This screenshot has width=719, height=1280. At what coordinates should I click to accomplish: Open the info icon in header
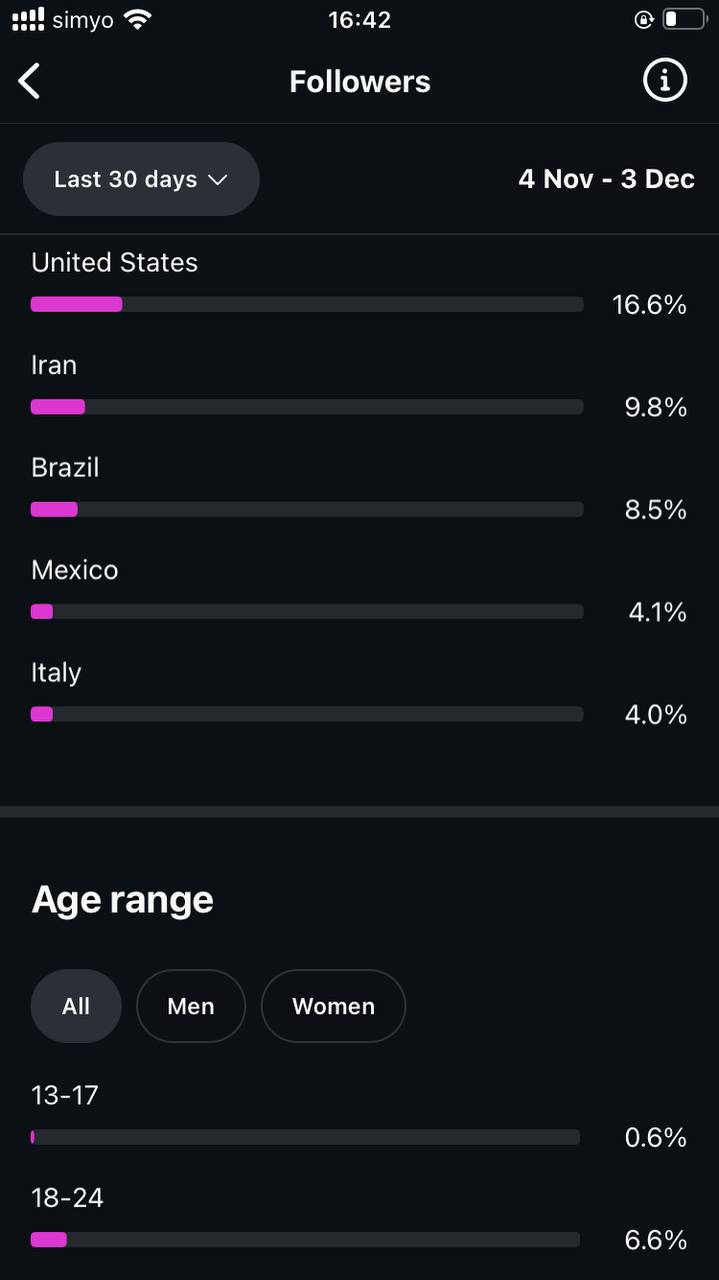(665, 80)
